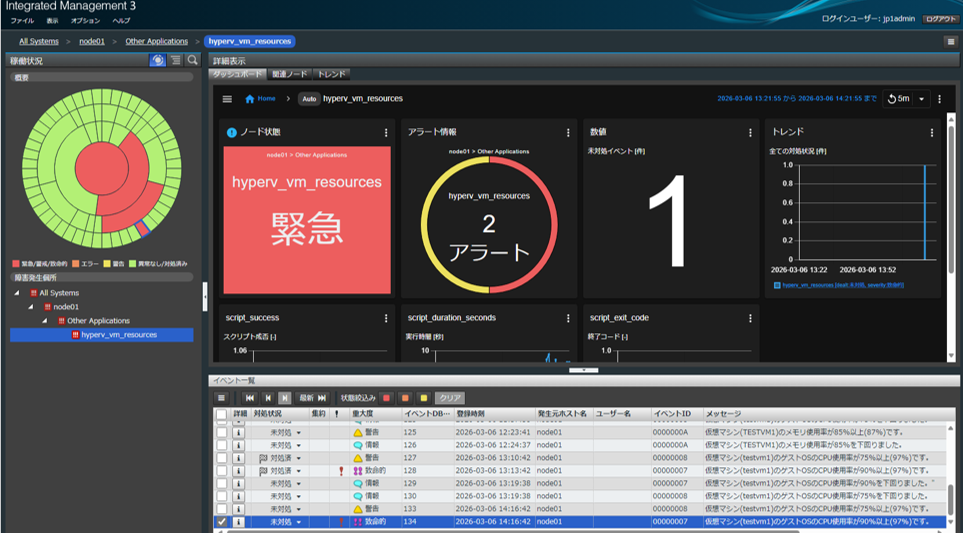Jump to first page of events

pyautogui.click(x=249, y=398)
